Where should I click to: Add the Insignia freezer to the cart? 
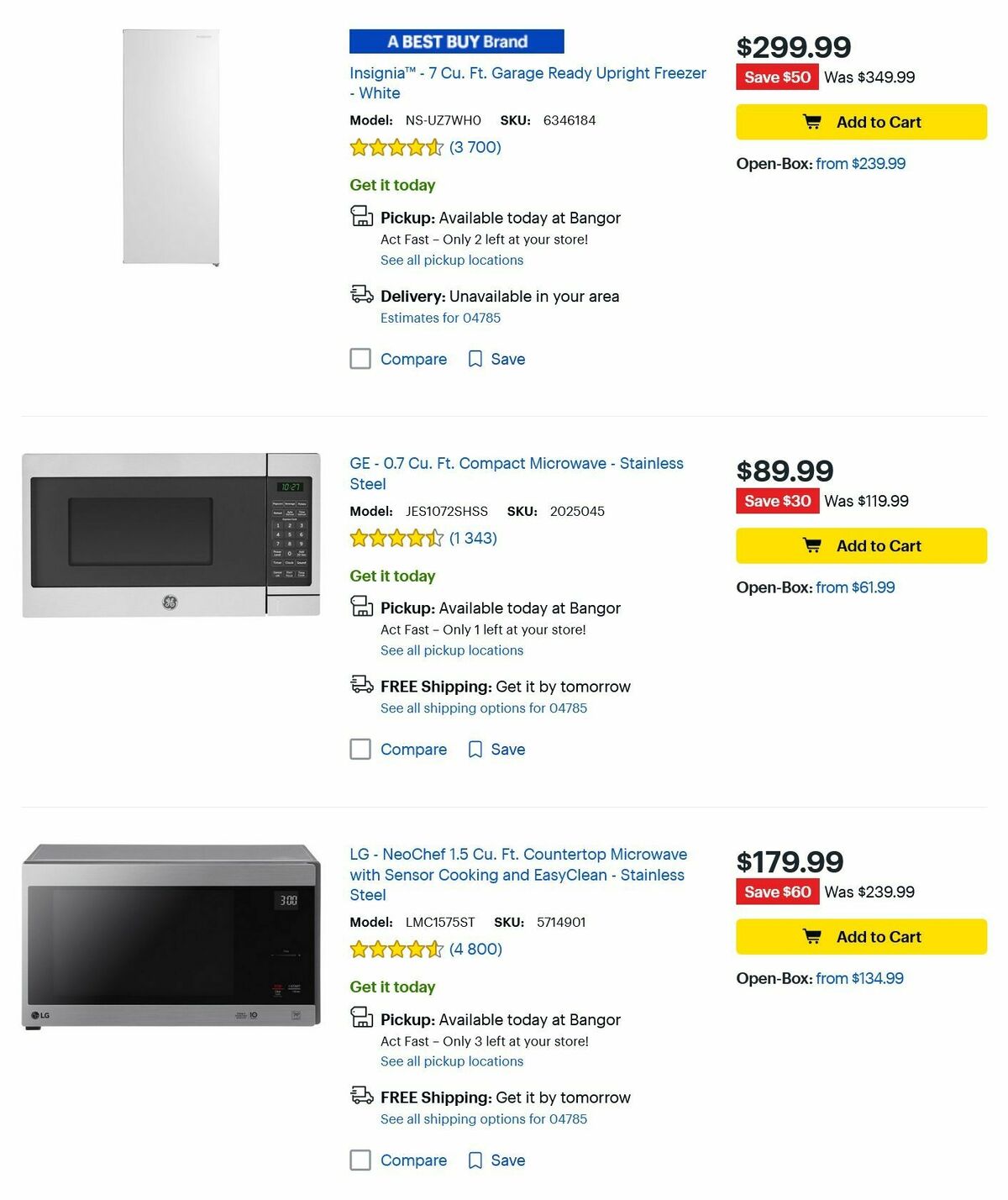coord(861,122)
